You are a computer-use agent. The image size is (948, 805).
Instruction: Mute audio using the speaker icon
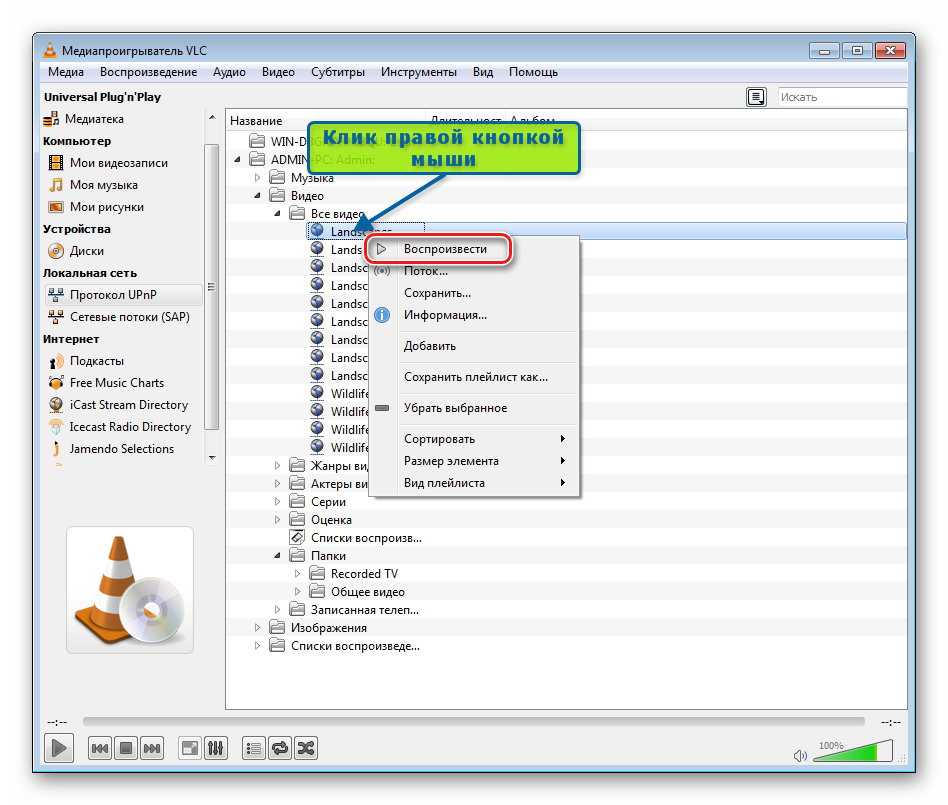(800, 756)
